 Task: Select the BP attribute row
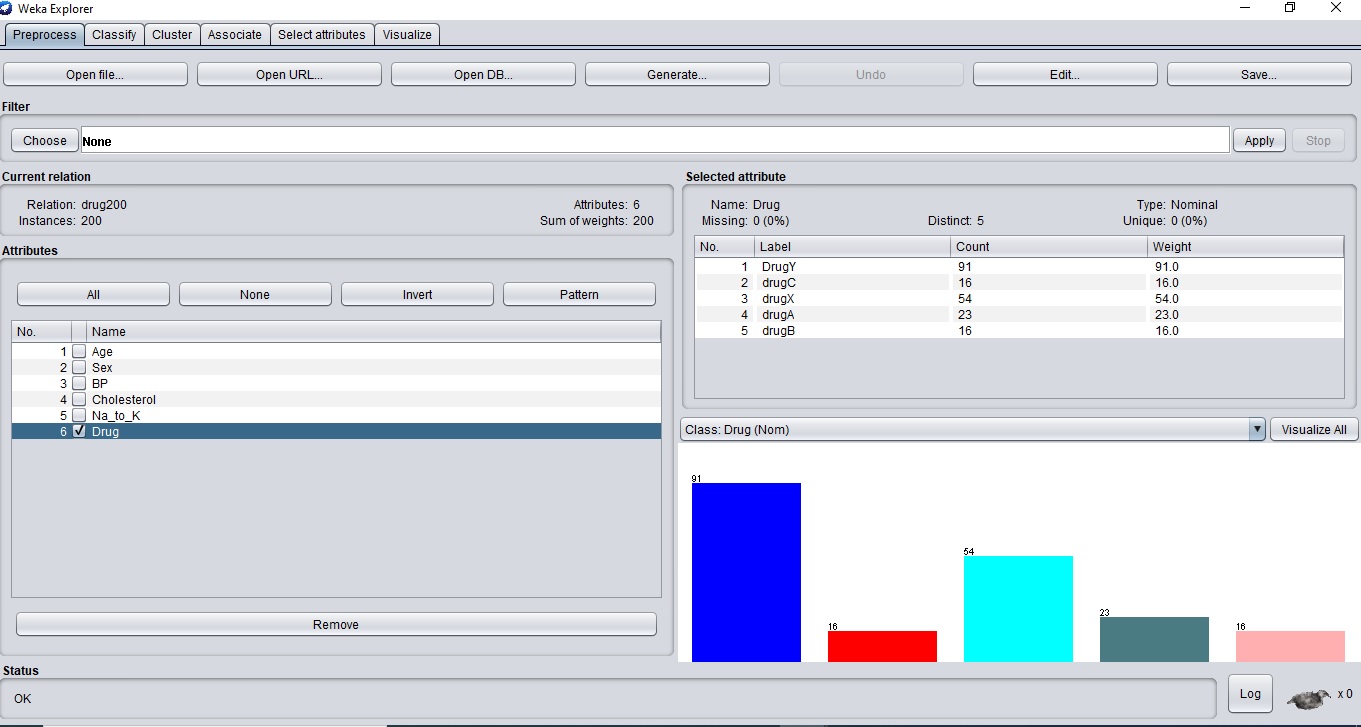336,384
